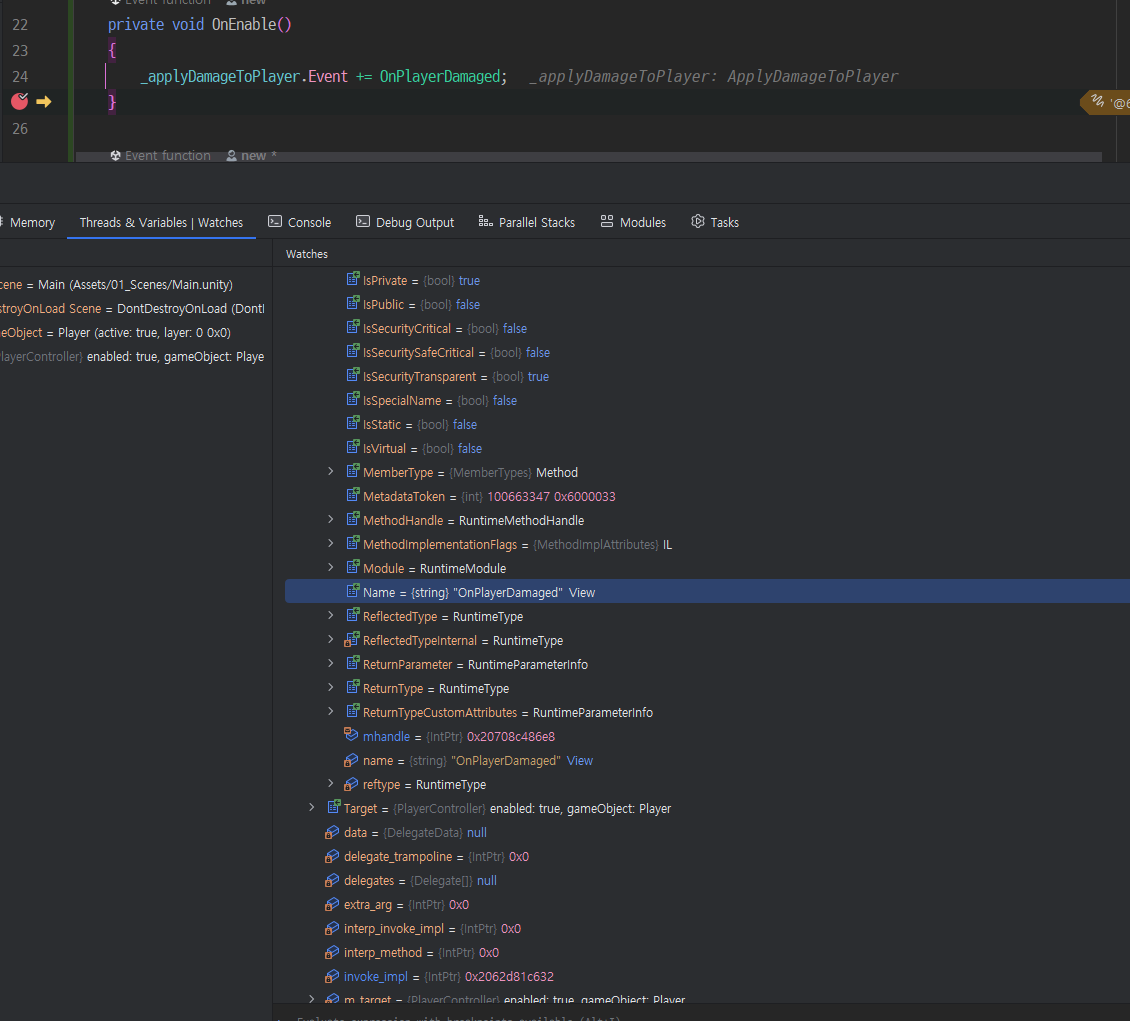Click the IsPrivate property icon

352,280
